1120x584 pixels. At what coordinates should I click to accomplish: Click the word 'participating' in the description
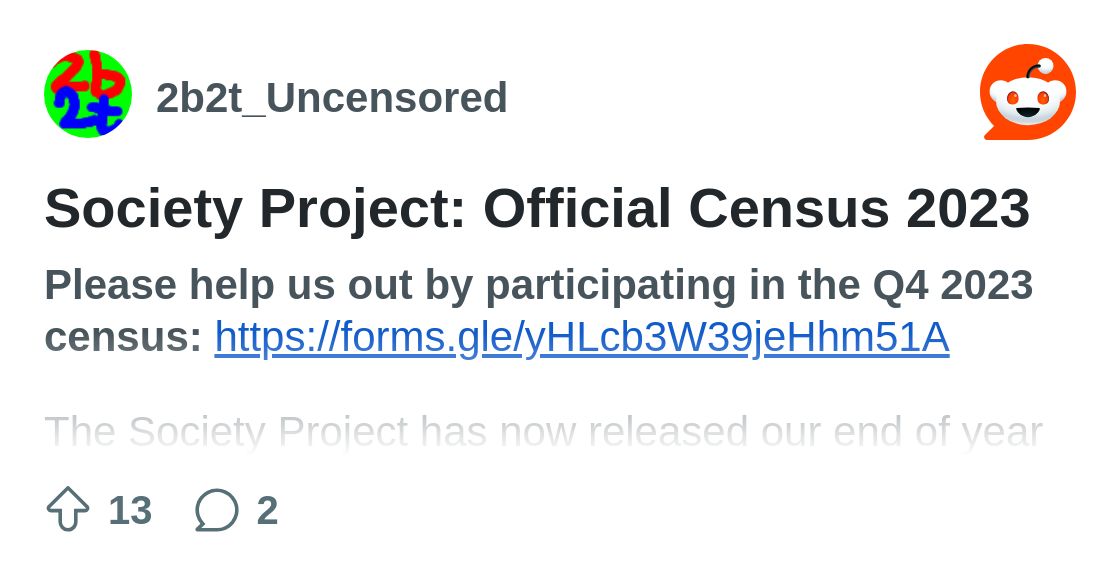tap(610, 286)
